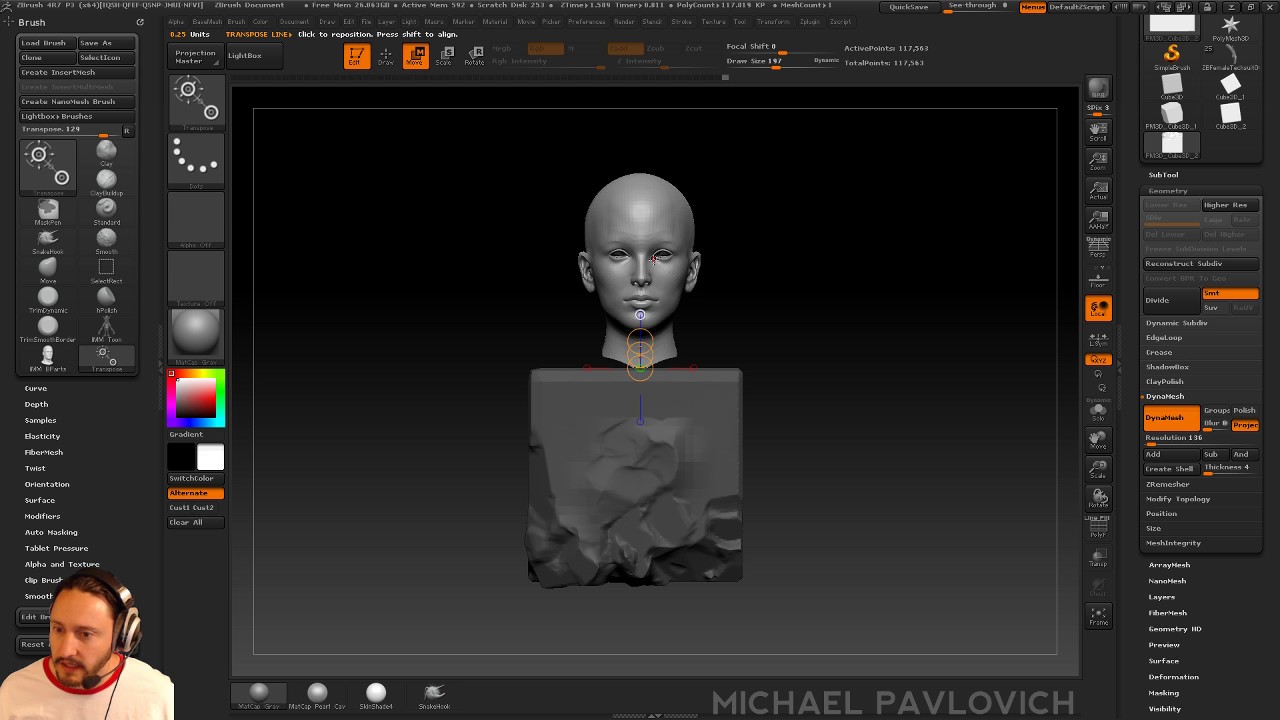Choose the Standard brush
This screenshot has height=720, width=1280.
click(x=106, y=211)
